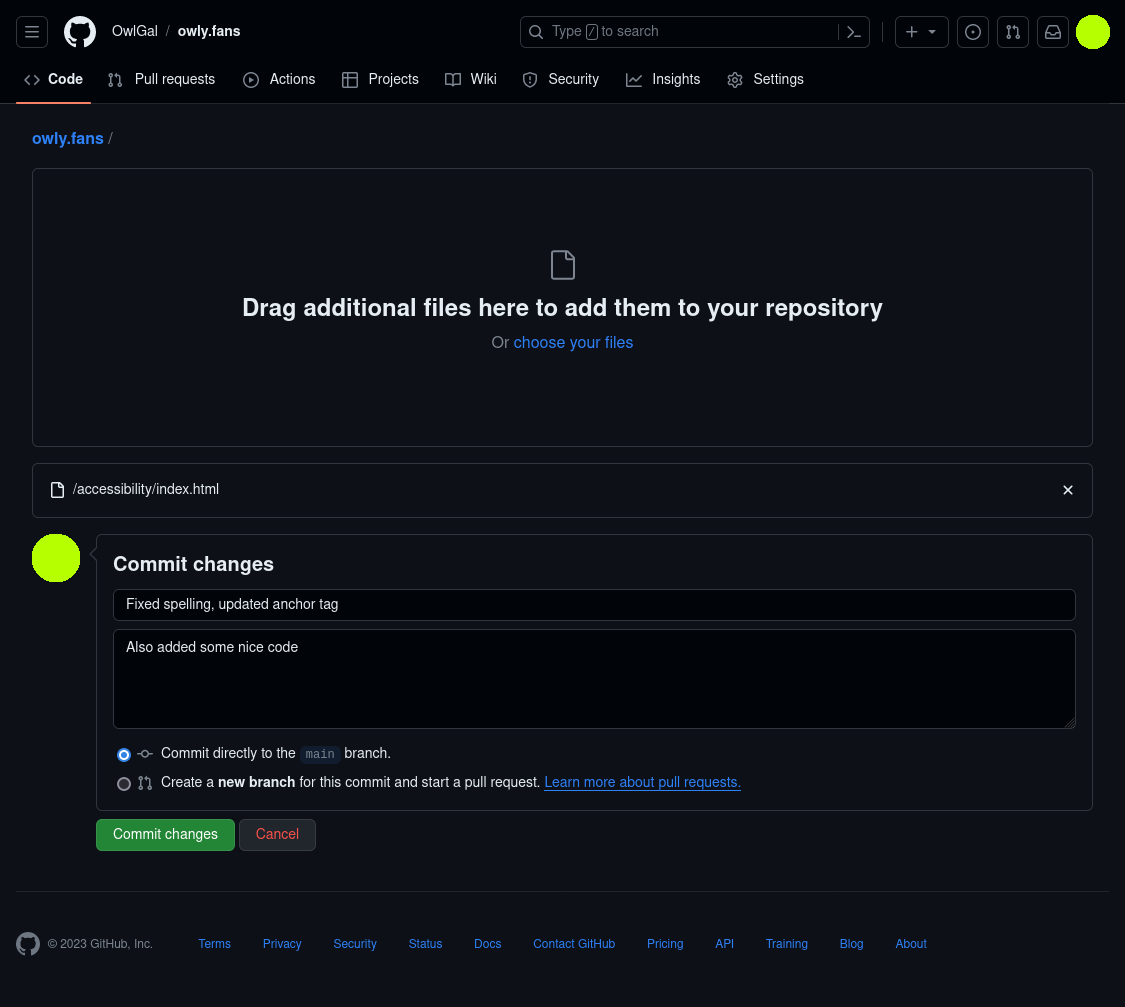Focus the commit summary text field
This screenshot has width=1125, height=1007.
(594, 605)
